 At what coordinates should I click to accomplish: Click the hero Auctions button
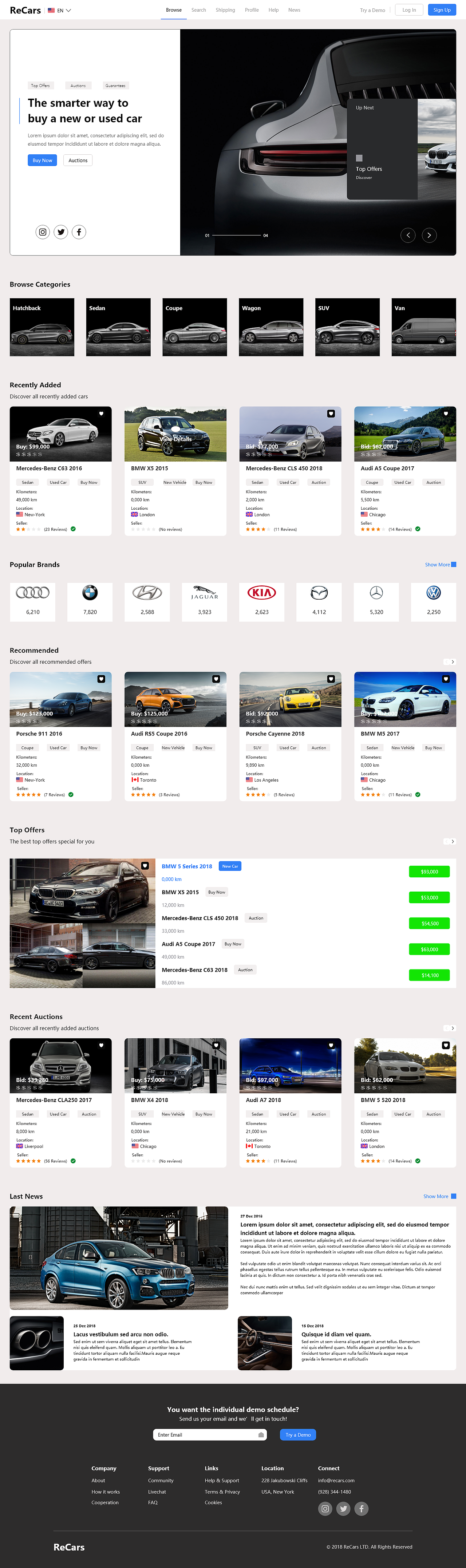[x=78, y=160]
